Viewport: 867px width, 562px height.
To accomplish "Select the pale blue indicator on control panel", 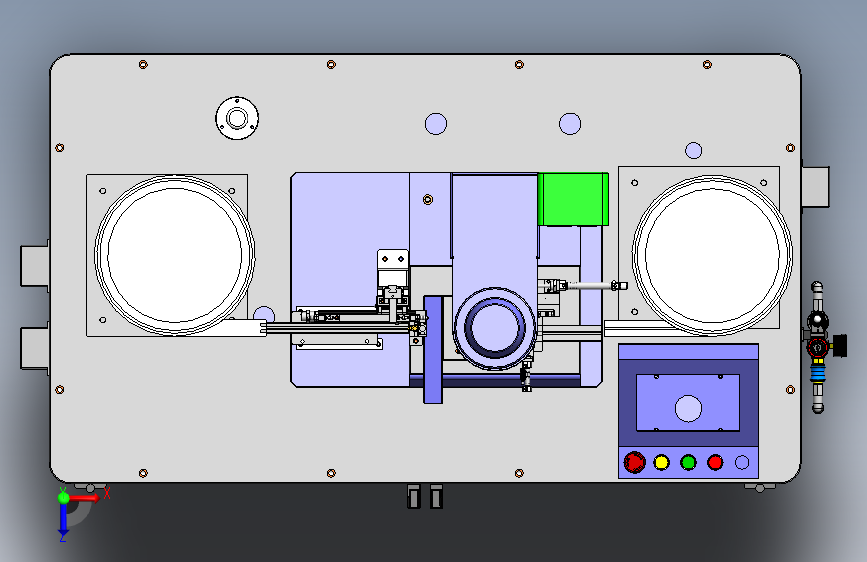I will (x=742, y=462).
